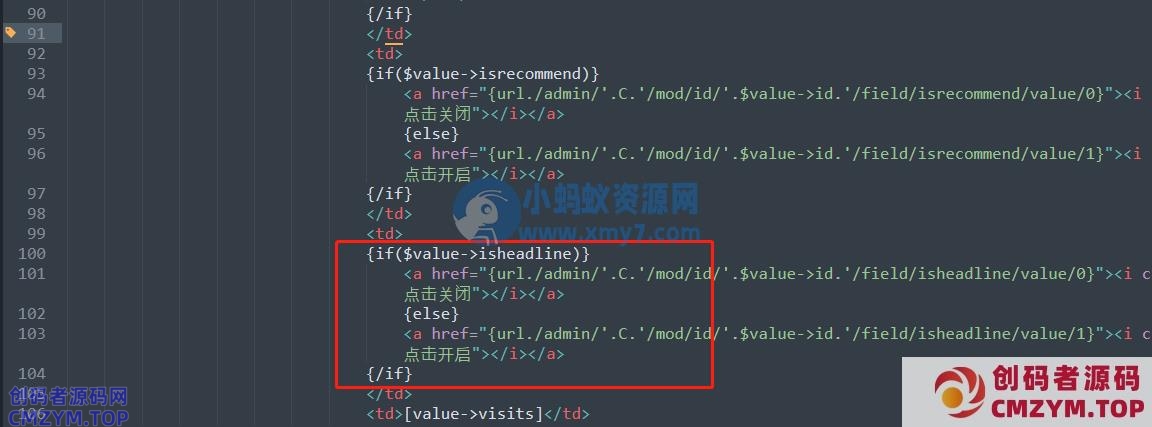Click the orange bookmark icon at line 91
Screen dimensions: 1152x427
point(10,32)
